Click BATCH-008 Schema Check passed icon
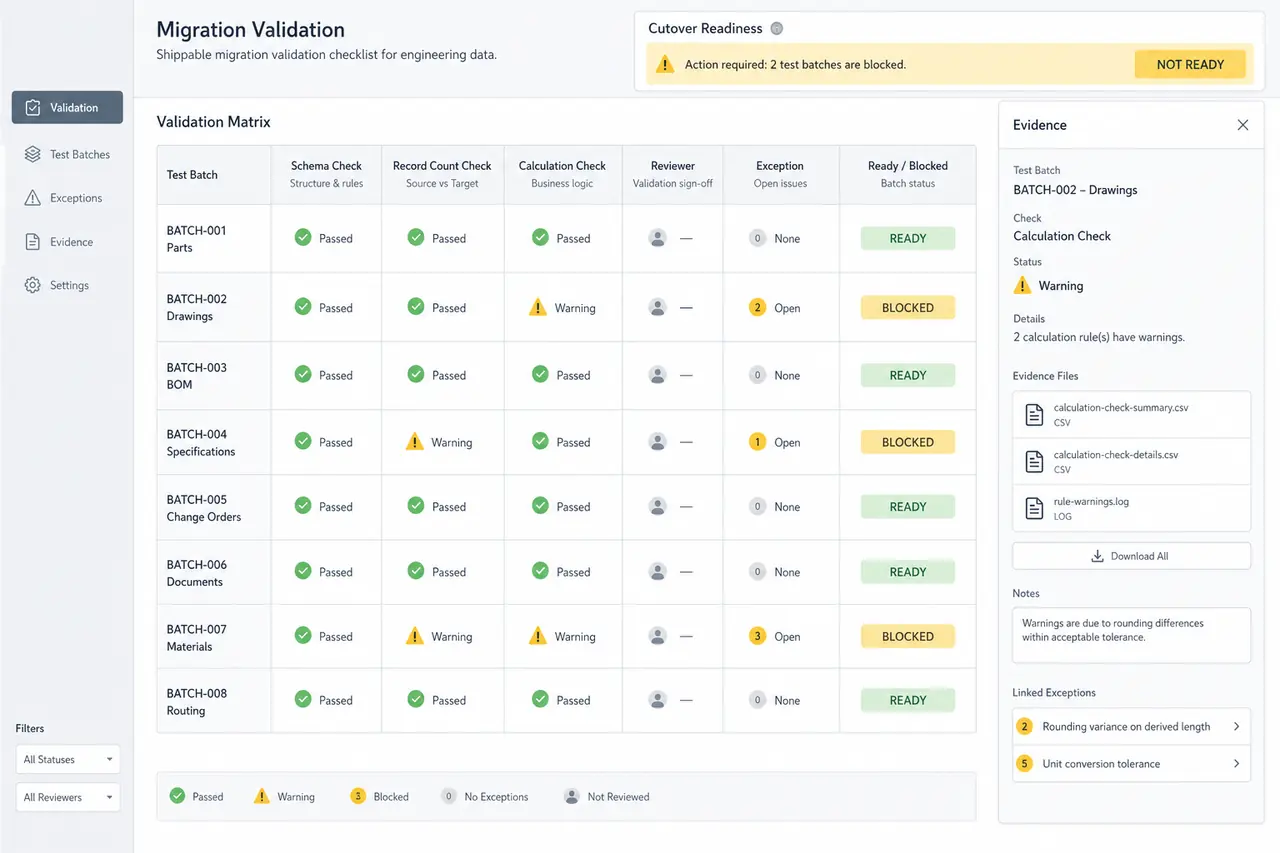 click(x=303, y=699)
